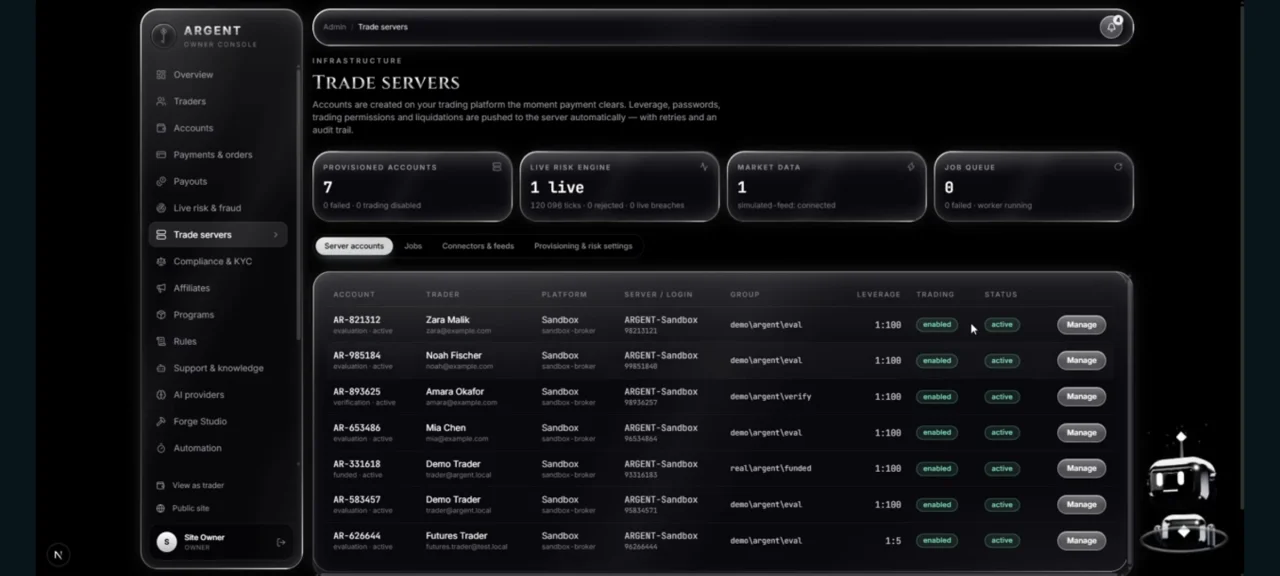
Task: Click group demo\argent\verify
Action: (x=770, y=397)
